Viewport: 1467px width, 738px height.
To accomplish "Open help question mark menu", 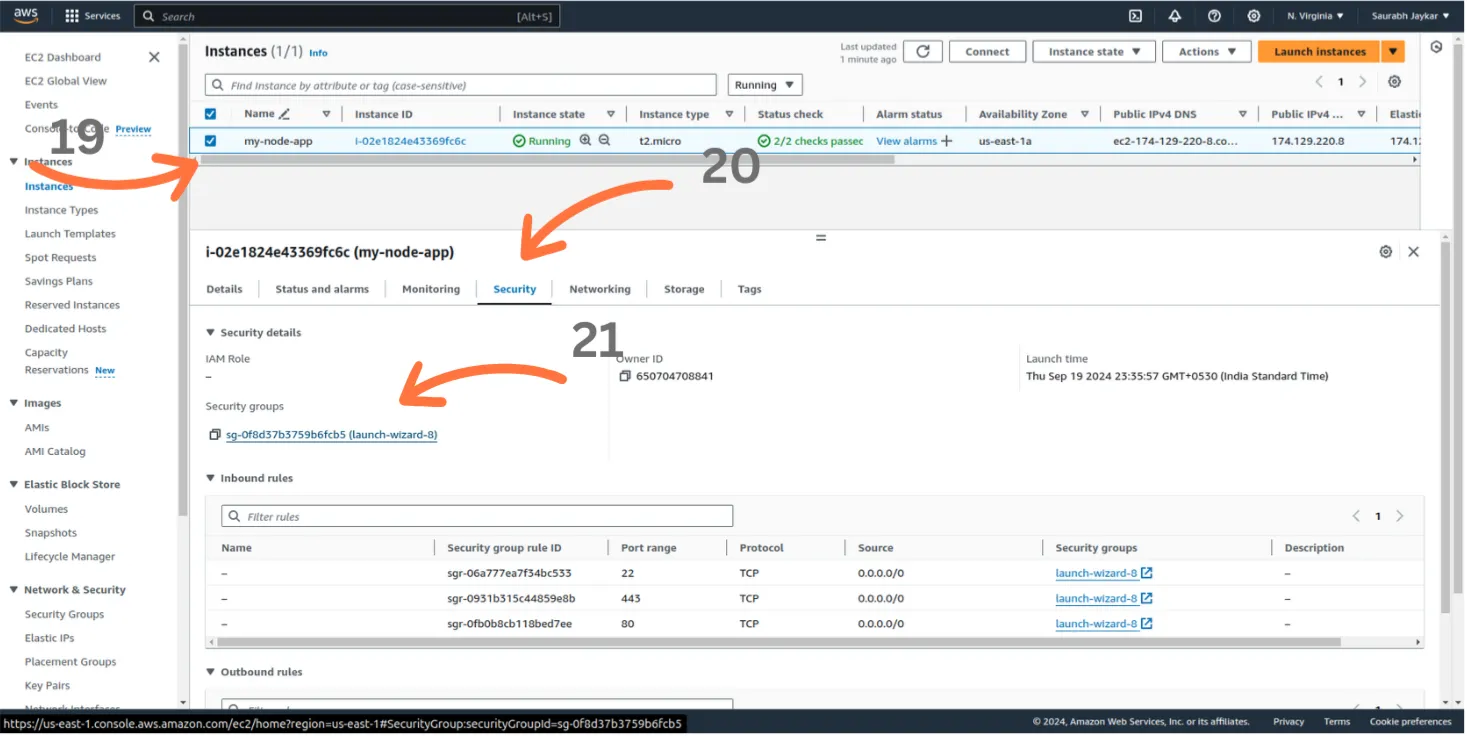I will pos(1214,16).
